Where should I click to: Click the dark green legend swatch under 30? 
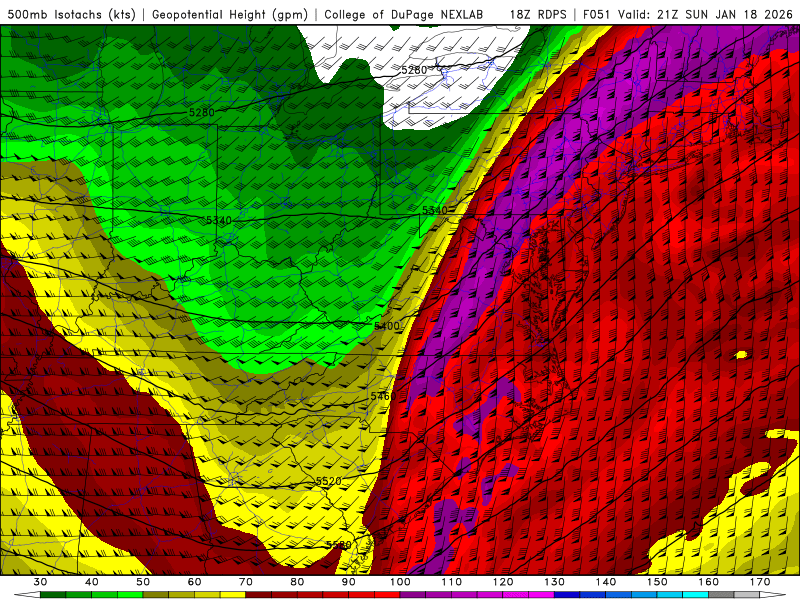coord(53,595)
